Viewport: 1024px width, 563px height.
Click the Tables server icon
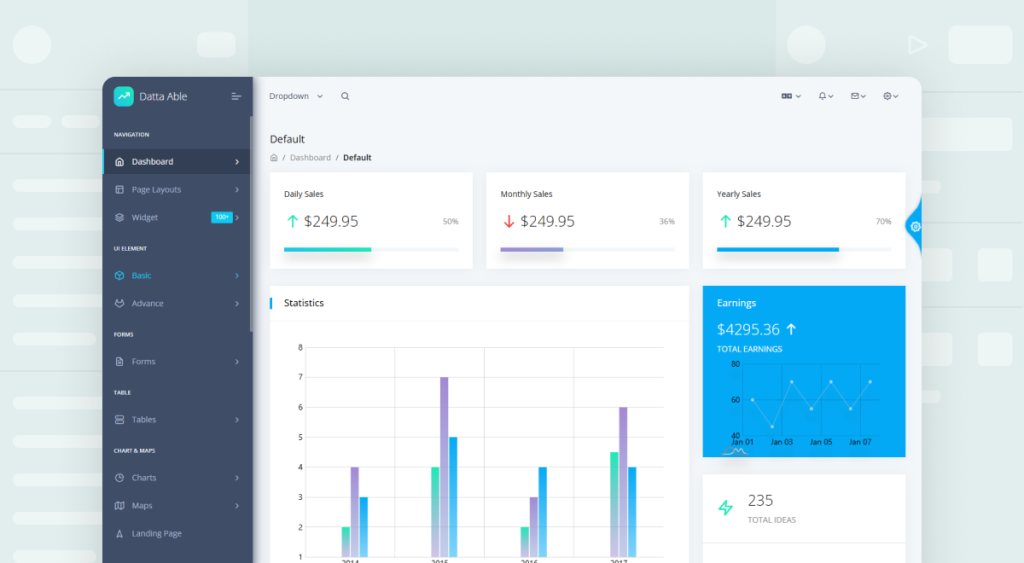120,419
